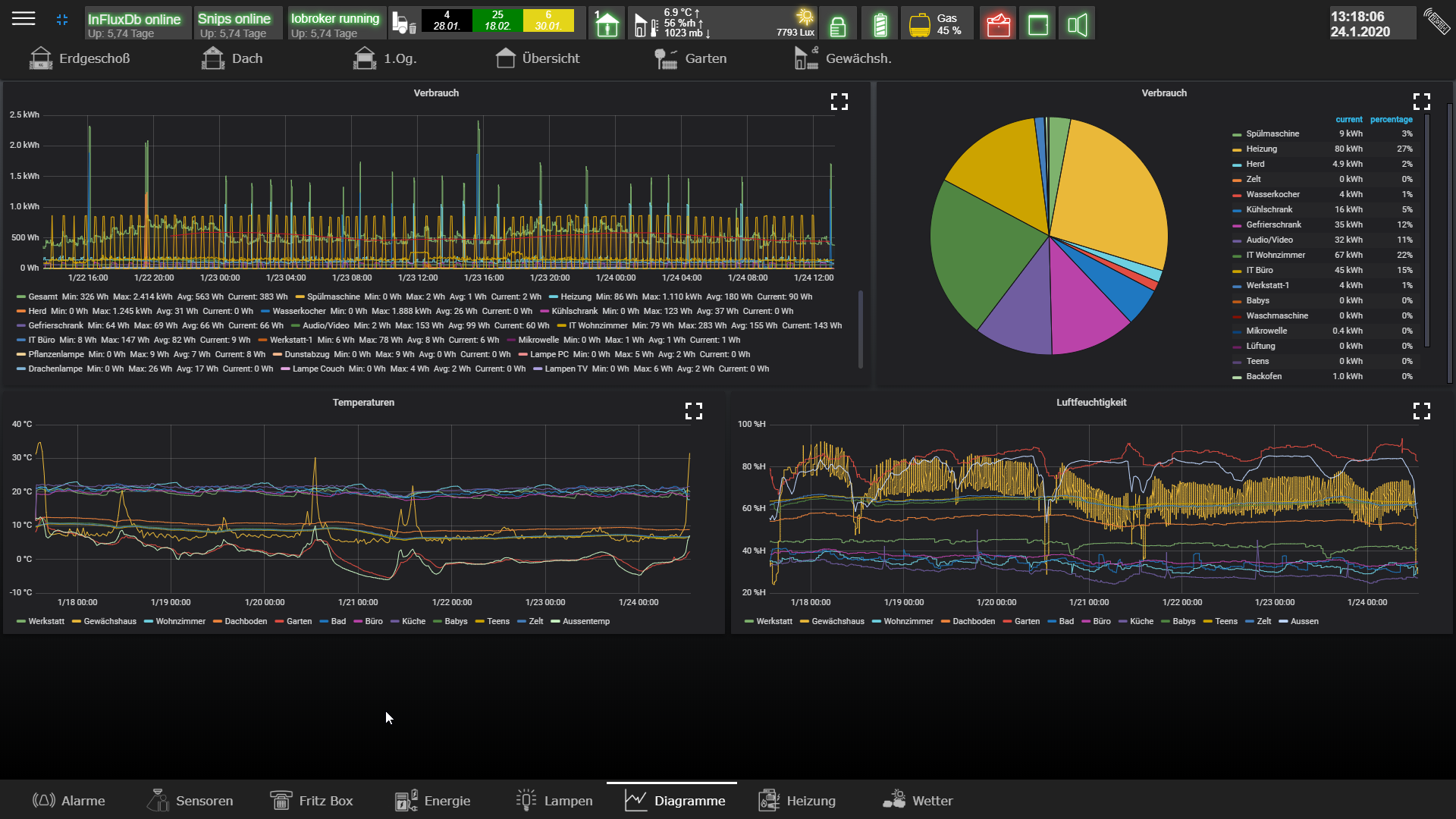This screenshot has width=1456, height=819.
Task: Sort pie legend by percentage column
Action: pyautogui.click(x=1391, y=119)
